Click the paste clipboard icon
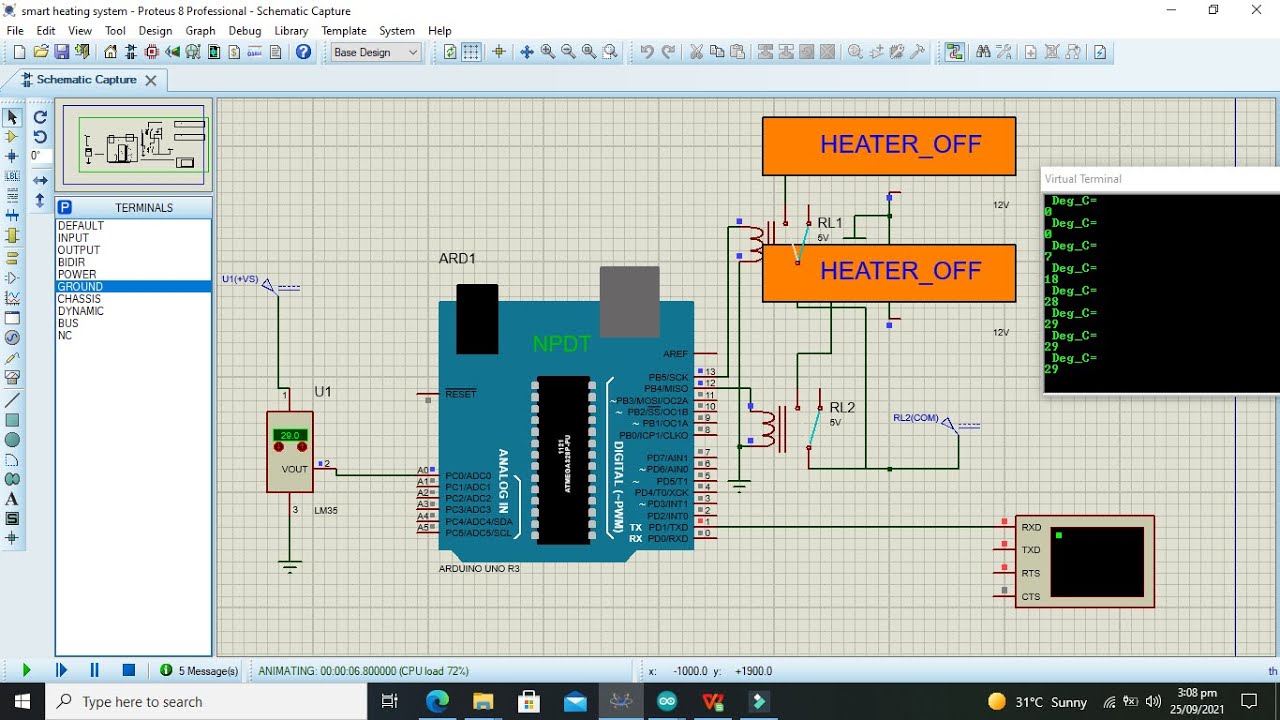The width and height of the screenshot is (1280, 720). click(738, 52)
